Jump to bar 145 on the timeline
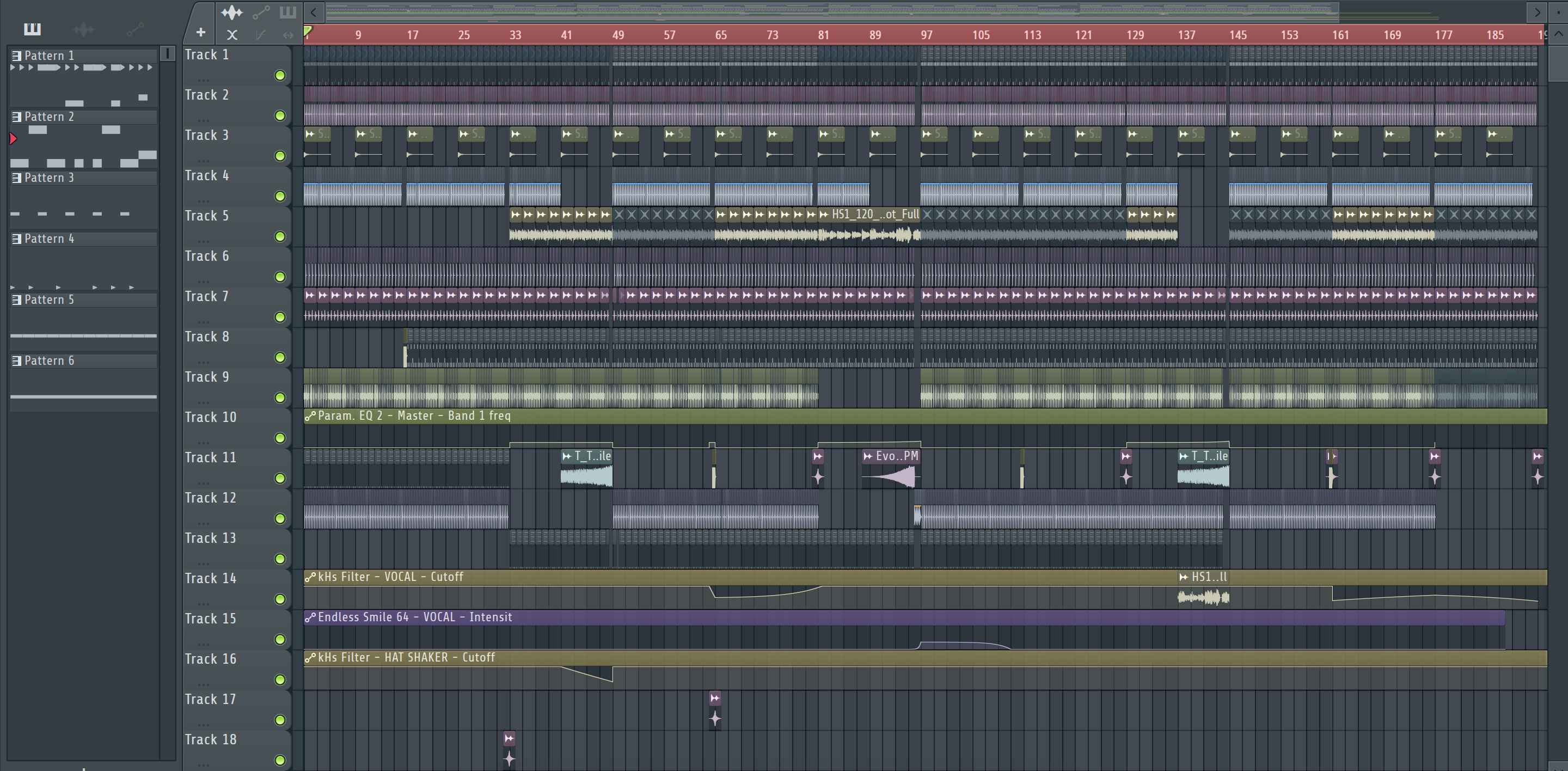Image resolution: width=1568 pixels, height=771 pixels. click(1238, 35)
